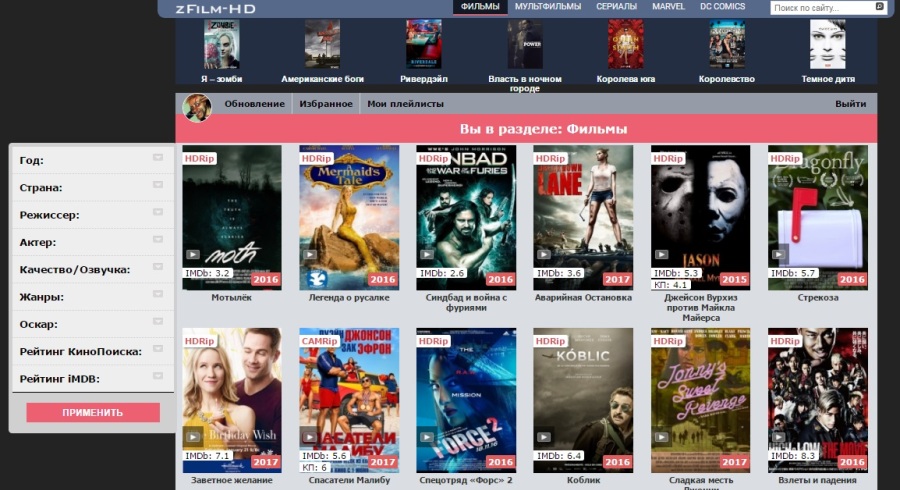Viewport: 900px width, 490px height.
Task: Expand the Актер filter dropdown
Action: click(158, 239)
